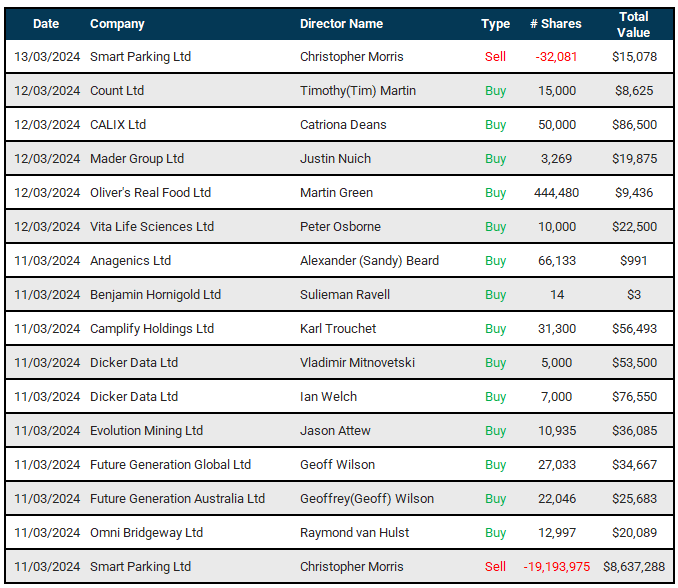Screen dimensions: 678x588
Task: Click the CALIX Ltd company name
Action: pos(118,125)
